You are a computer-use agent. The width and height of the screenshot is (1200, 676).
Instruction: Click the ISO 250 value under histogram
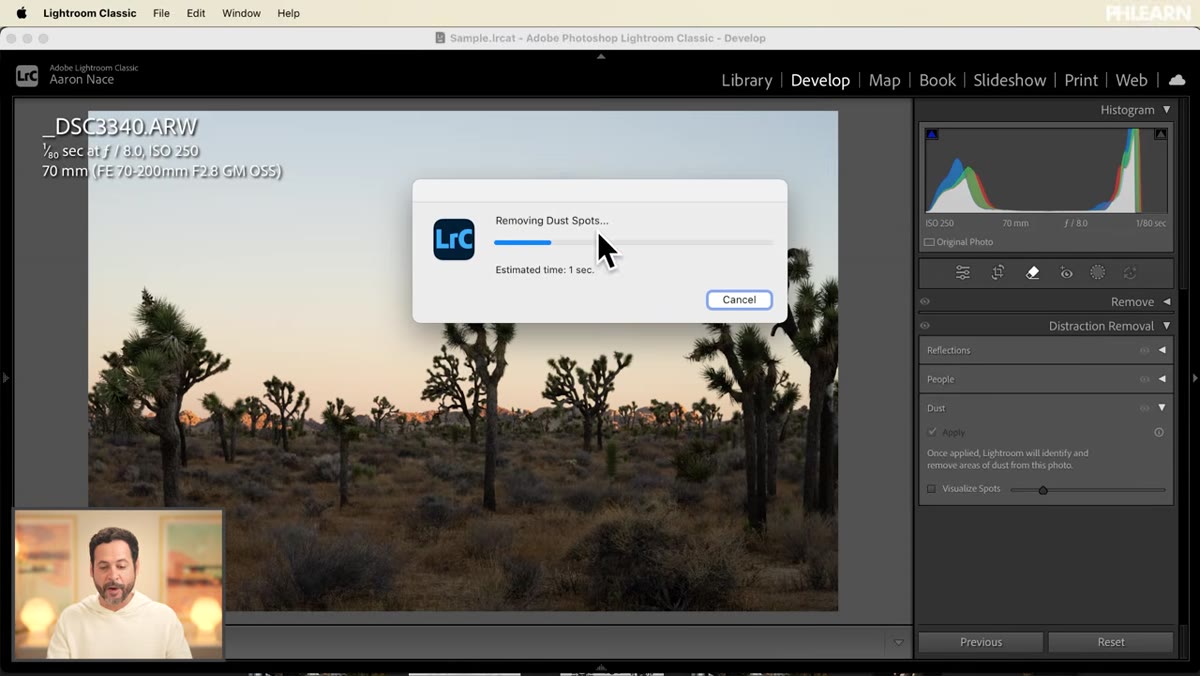tap(940, 223)
